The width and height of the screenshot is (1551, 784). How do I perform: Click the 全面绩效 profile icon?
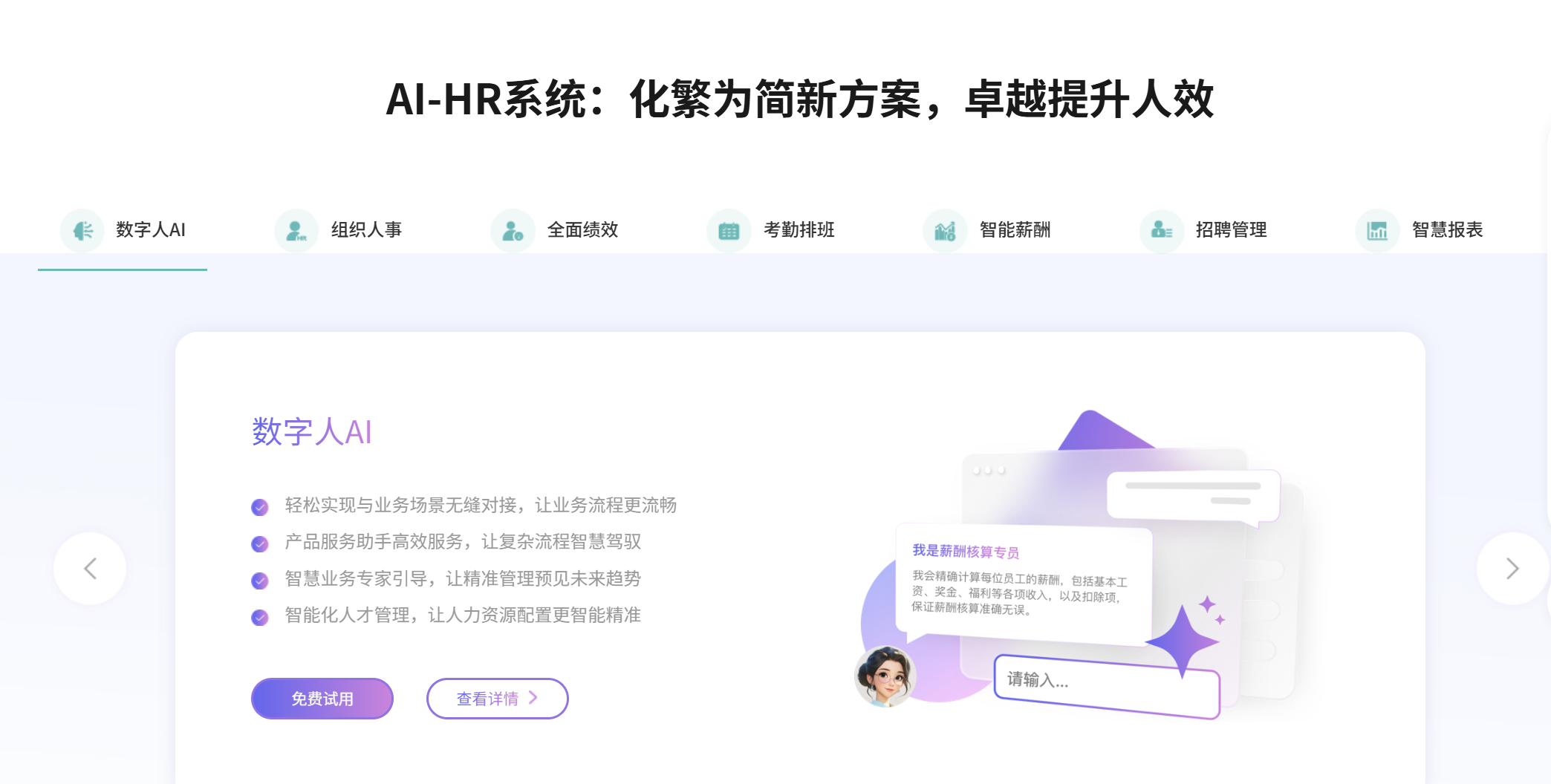point(513,230)
